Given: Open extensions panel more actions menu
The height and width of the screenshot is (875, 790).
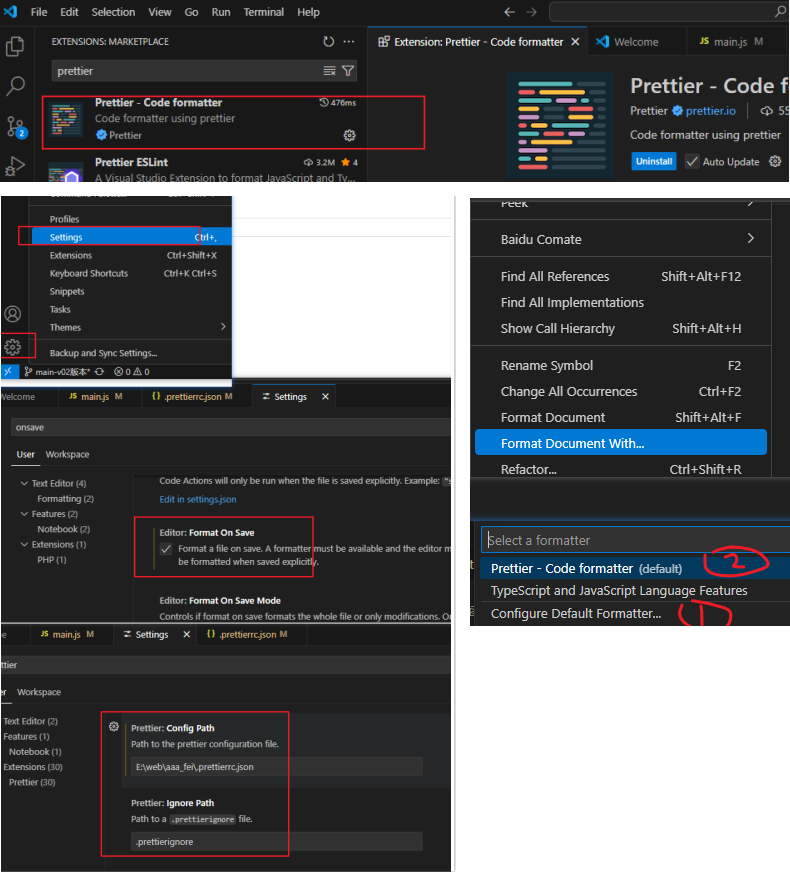Looking at the screenshot, I should [x=349, y=41].
